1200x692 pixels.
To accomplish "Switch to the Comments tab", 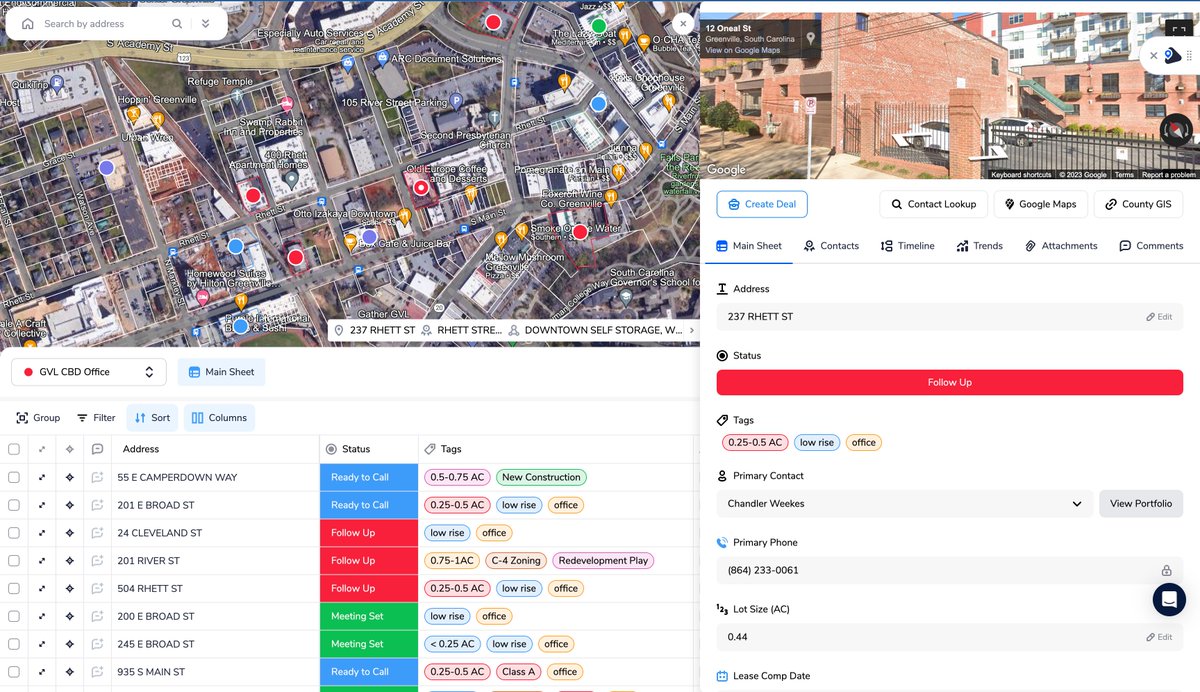I will pyautogui.click(x=1151, y=246).
